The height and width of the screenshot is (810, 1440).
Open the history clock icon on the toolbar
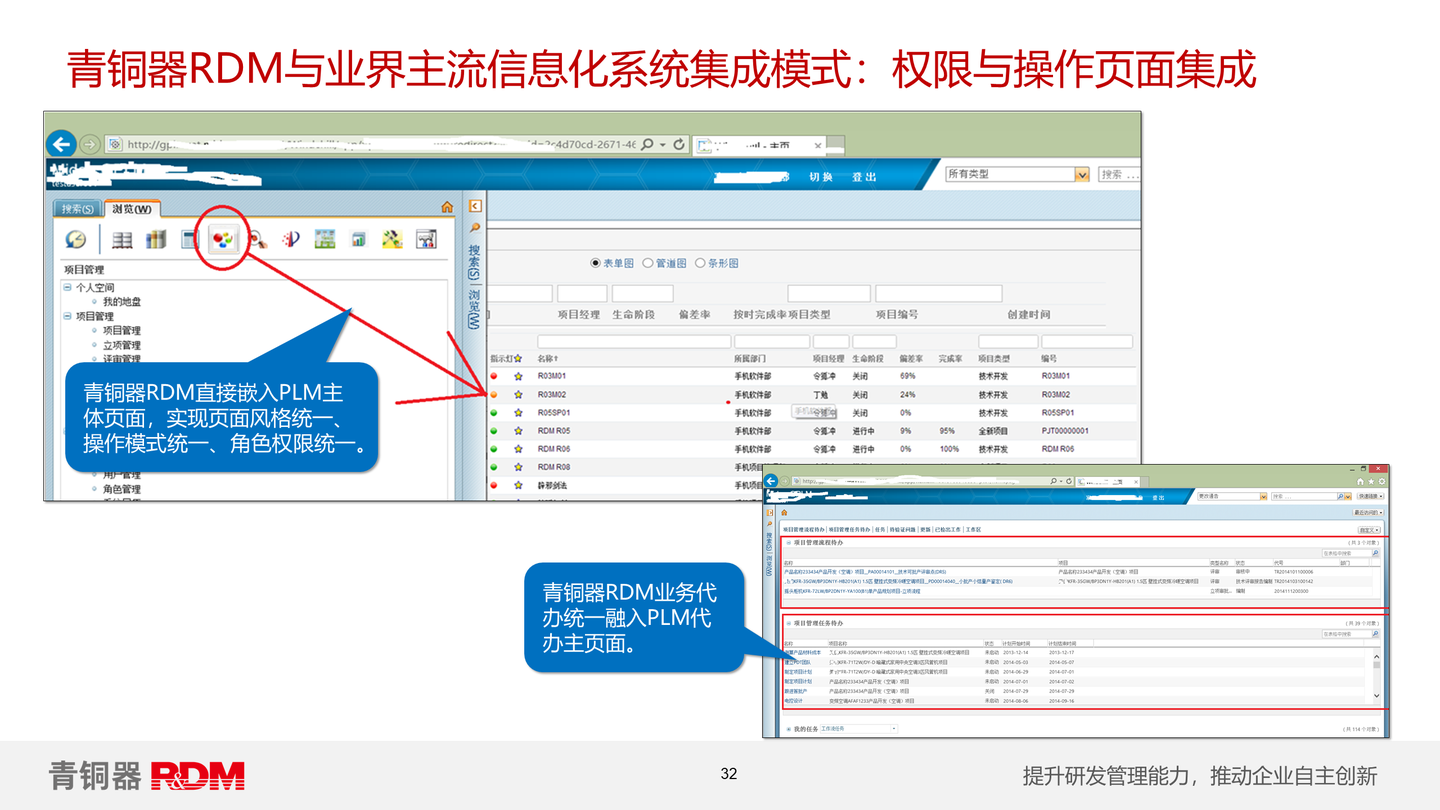[x=76, y=238]
